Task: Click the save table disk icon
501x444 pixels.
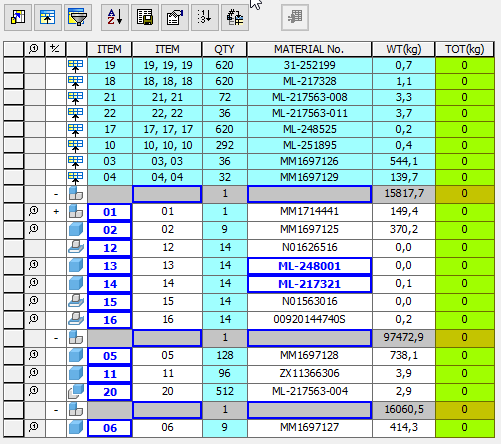Action: [x=145, y=17]
